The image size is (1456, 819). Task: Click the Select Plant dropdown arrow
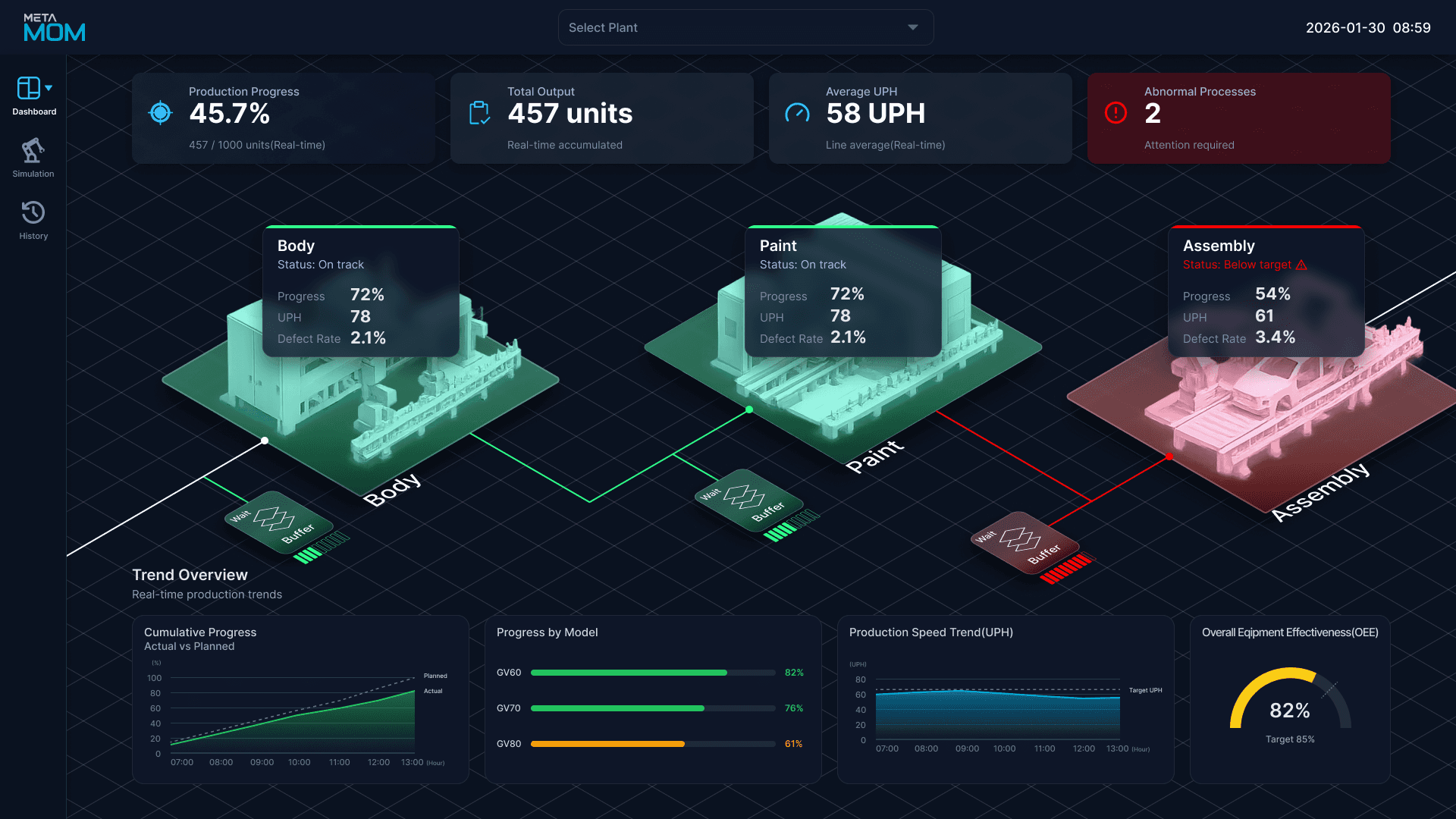[913, 27]
